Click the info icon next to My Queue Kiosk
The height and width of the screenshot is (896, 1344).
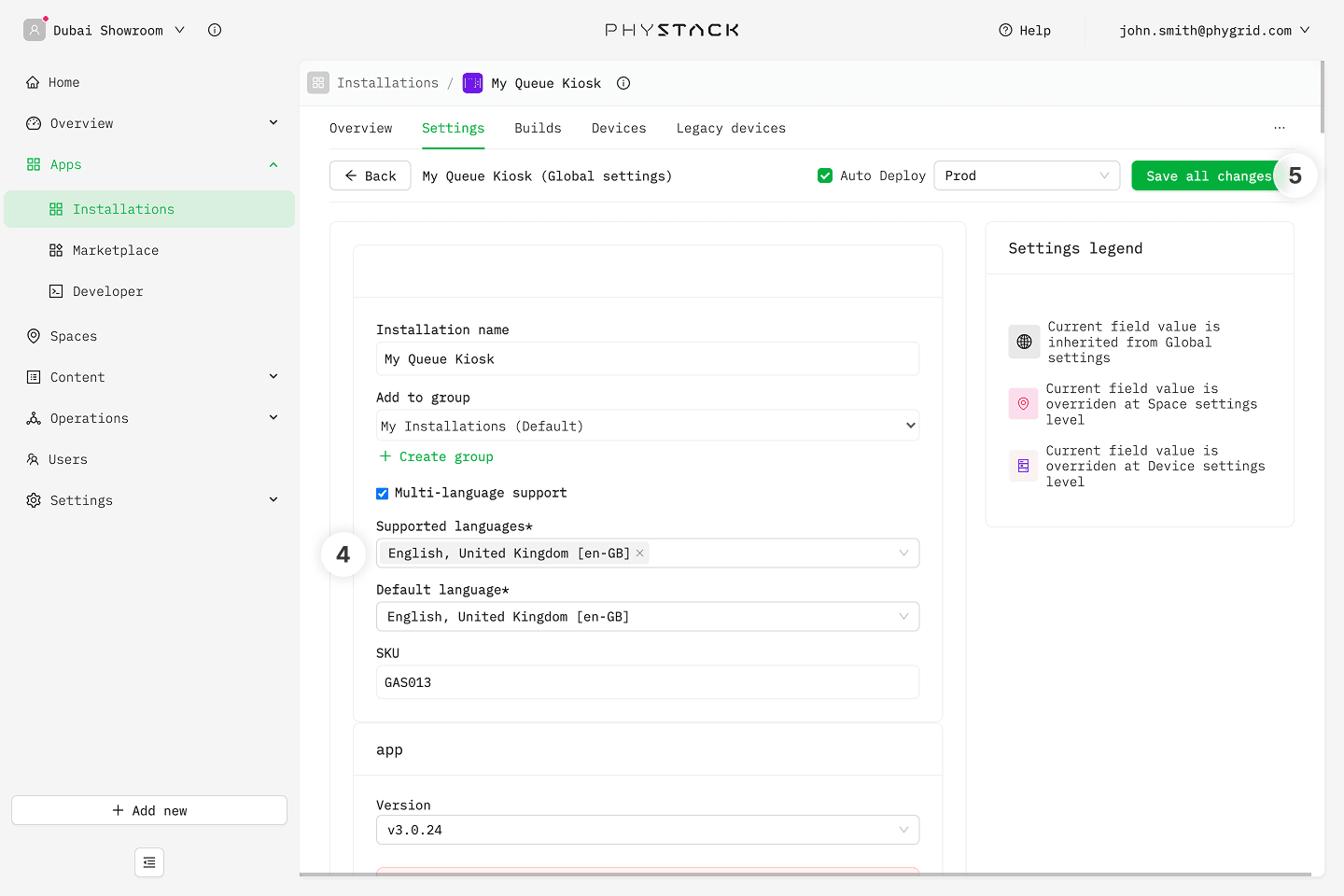623,83
